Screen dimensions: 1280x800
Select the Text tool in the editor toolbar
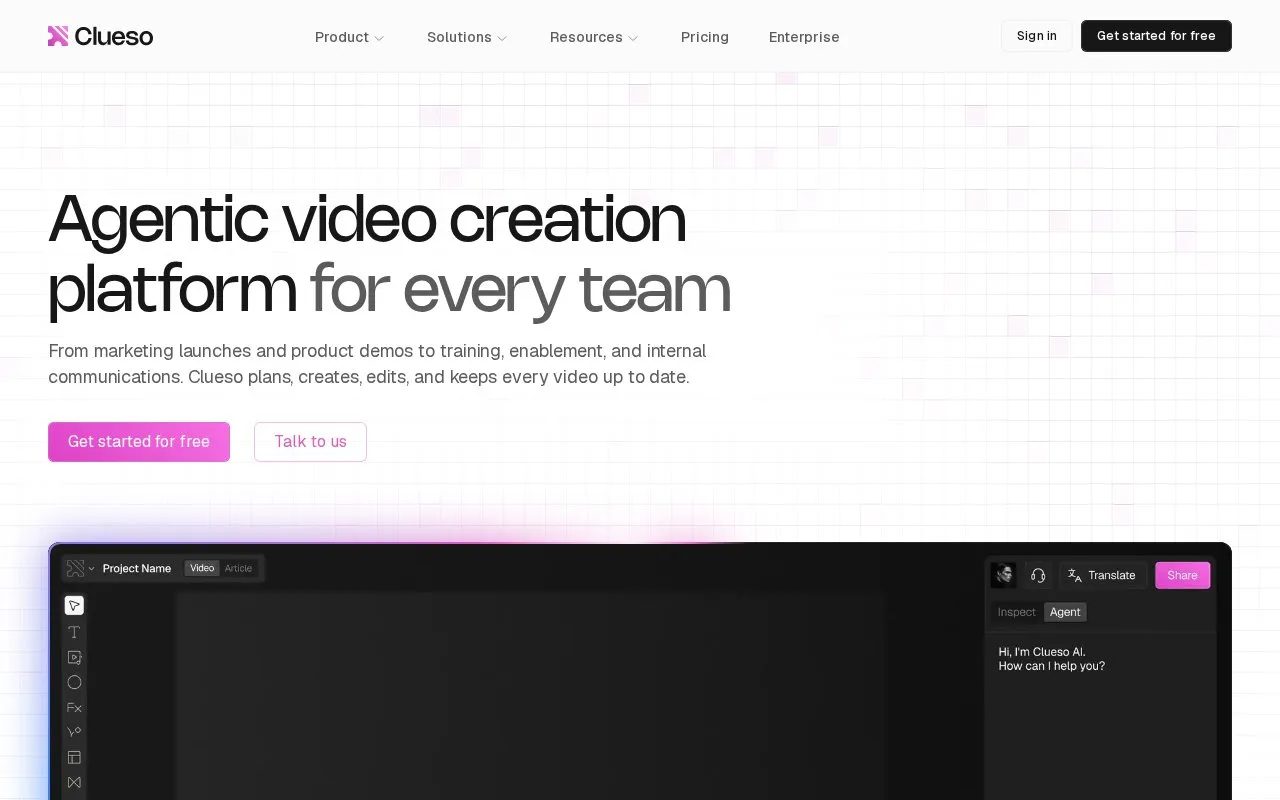click(74, 632)
